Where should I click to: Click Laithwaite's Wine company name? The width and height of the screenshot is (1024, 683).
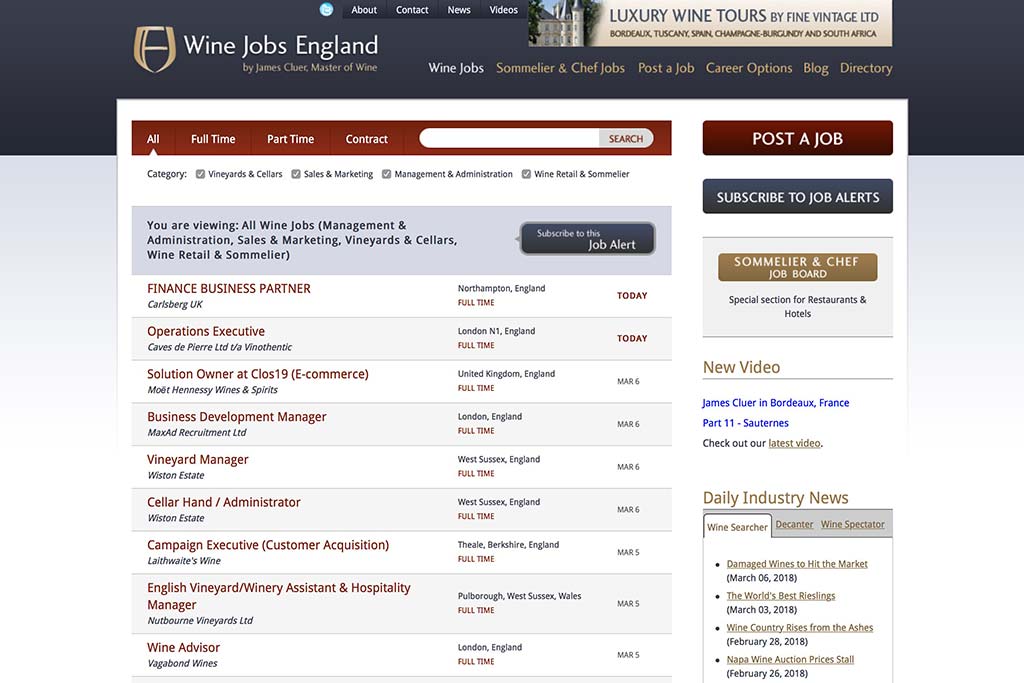click(184, 561)
